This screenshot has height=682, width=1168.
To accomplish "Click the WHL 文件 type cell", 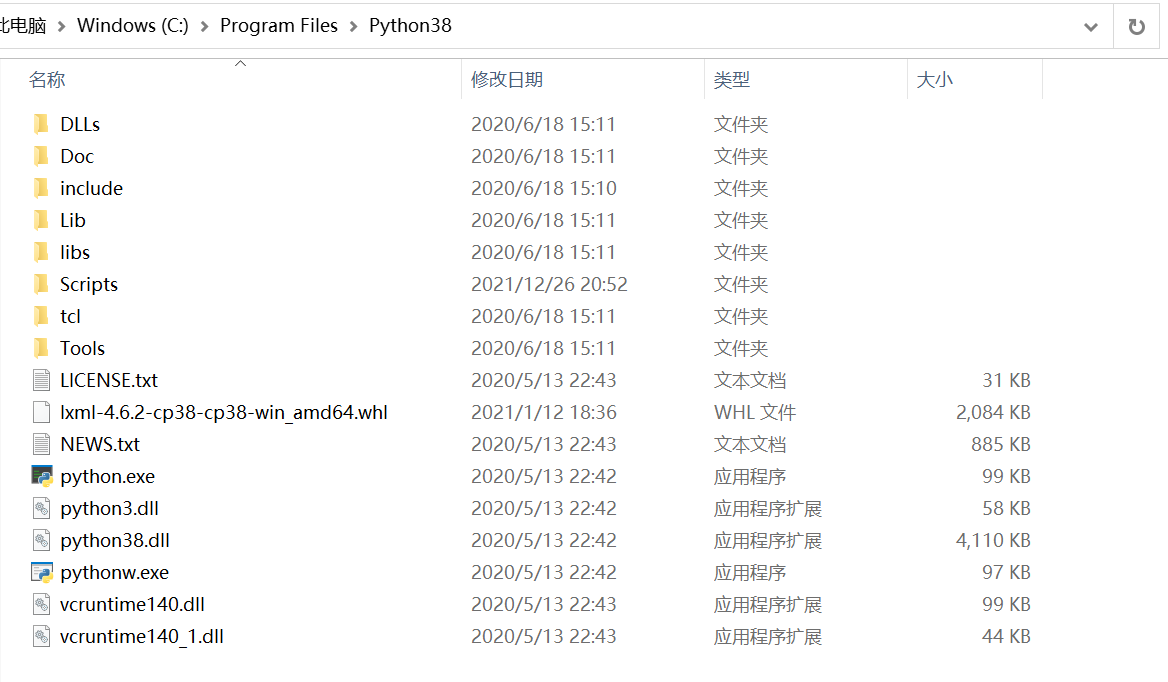I will (x=755, y=412).
